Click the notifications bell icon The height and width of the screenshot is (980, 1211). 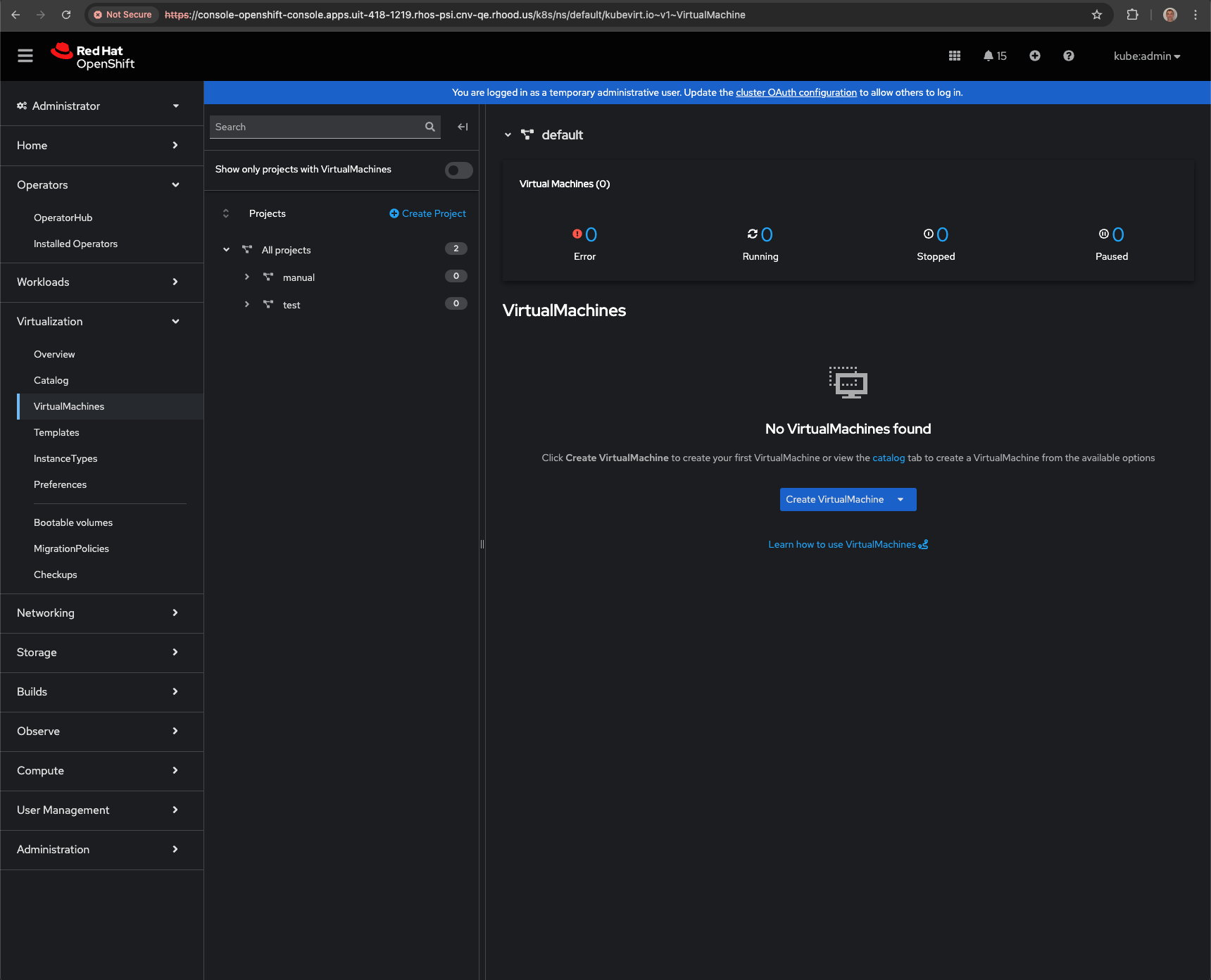pyautogui.click(x=989, y=56)
